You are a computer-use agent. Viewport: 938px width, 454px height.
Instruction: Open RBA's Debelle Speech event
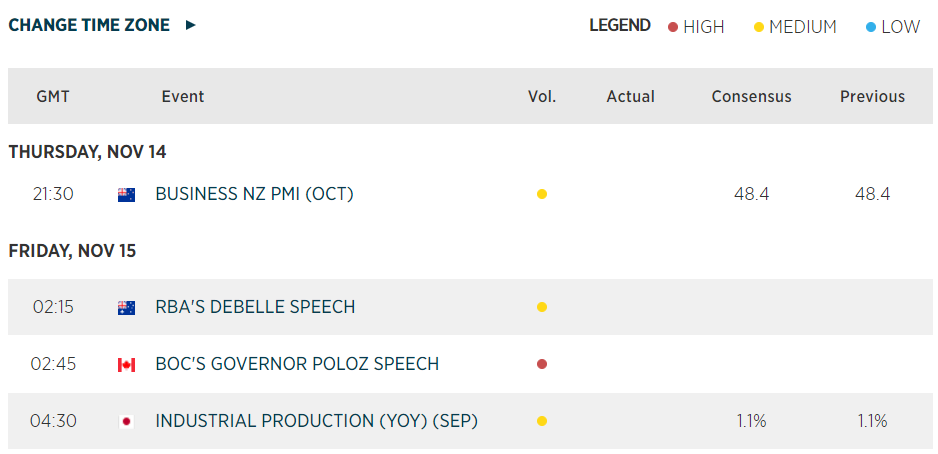coord(255,307)
